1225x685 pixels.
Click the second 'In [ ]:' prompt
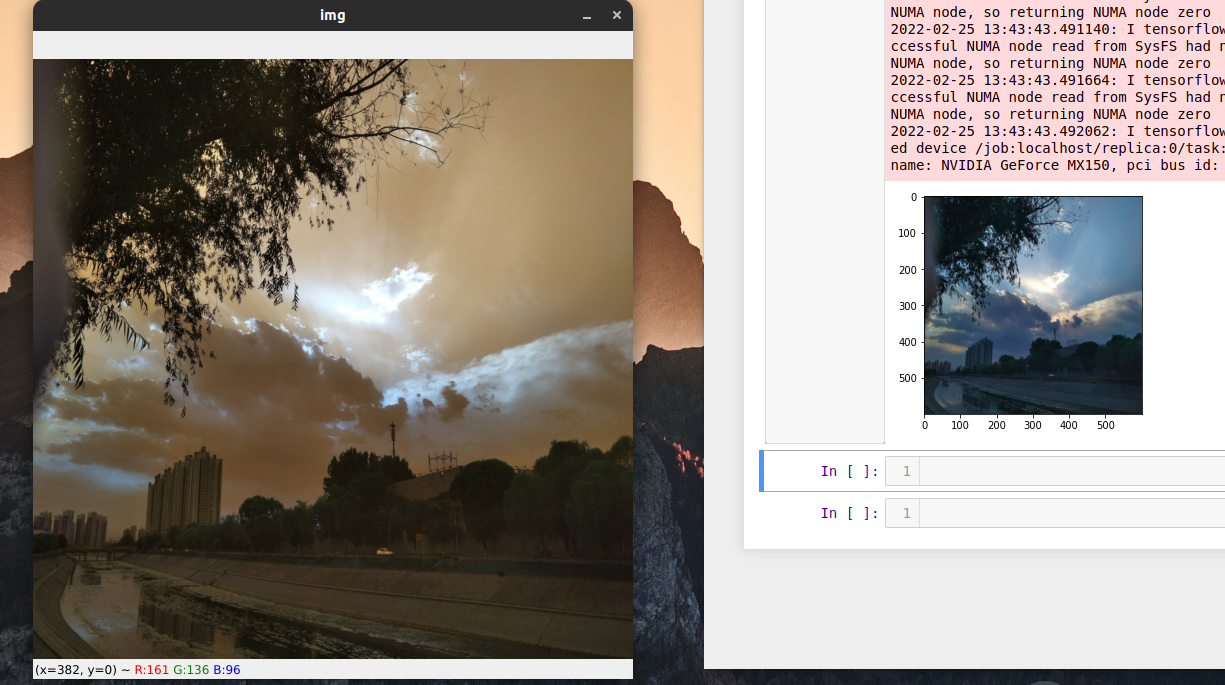(x=850, y=513)
